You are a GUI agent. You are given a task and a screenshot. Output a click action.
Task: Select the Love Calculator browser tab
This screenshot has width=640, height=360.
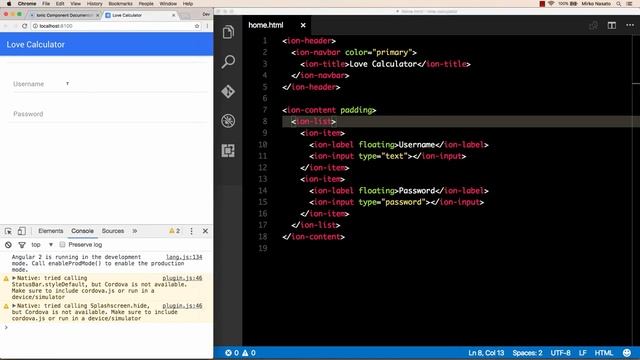140,15
